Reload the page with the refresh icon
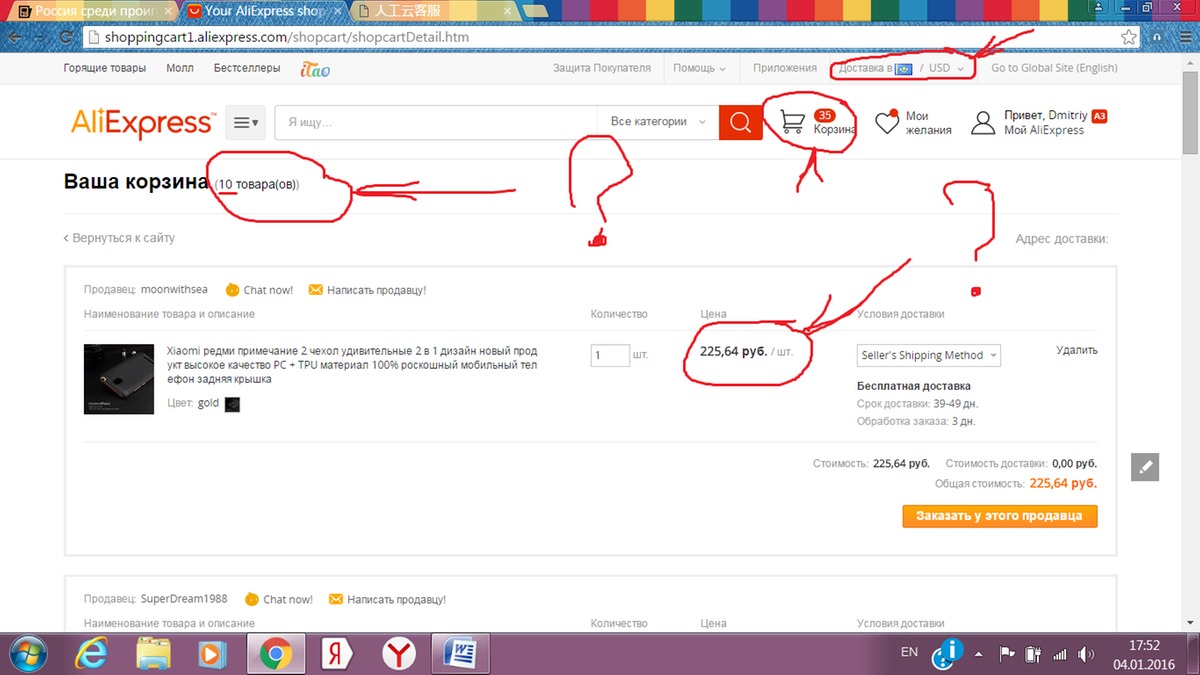 66,37
